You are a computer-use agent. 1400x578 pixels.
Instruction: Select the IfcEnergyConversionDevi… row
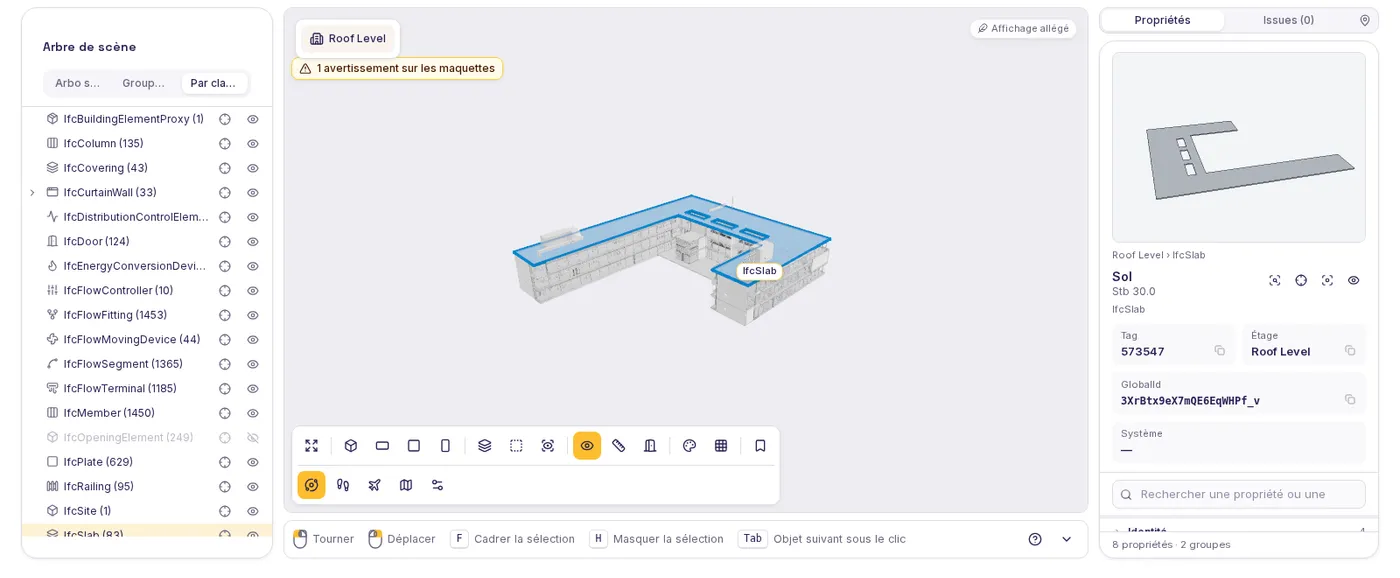[147, 266]
